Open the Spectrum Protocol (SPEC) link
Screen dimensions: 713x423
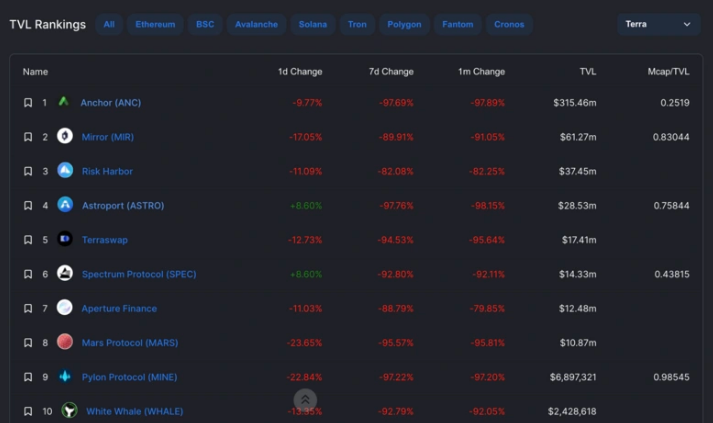[139, 274]
